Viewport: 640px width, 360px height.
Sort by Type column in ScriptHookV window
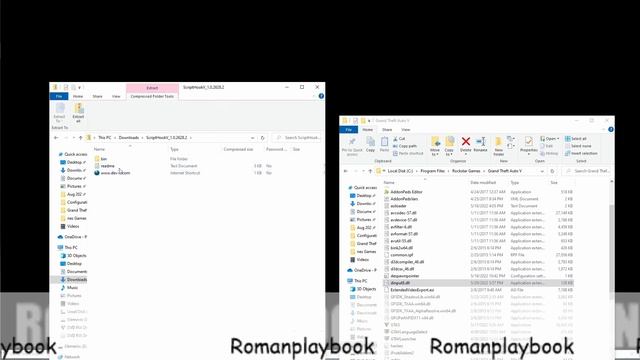pos(174,149)
